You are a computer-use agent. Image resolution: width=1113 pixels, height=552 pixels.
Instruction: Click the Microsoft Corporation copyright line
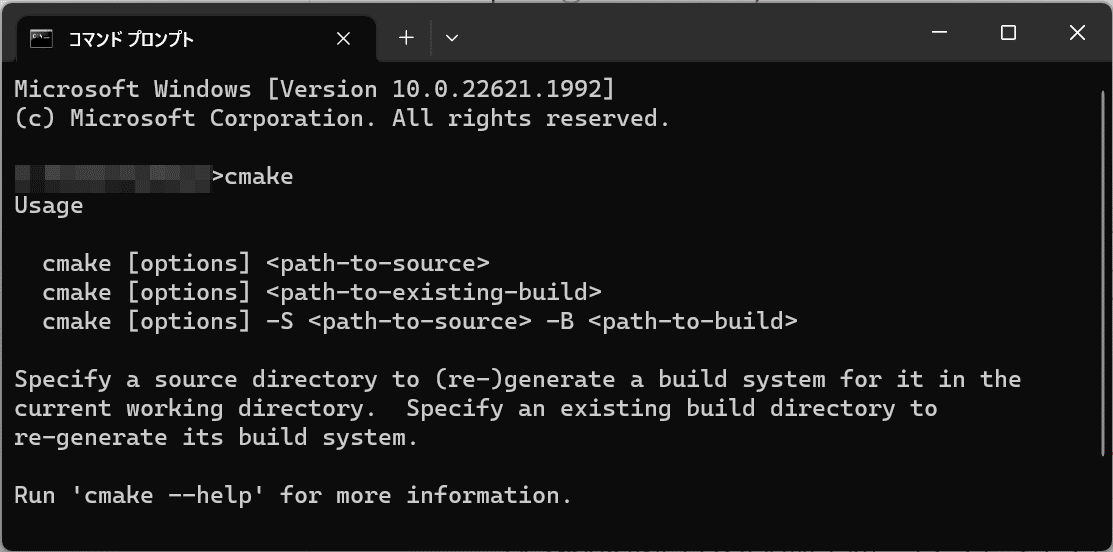(342, 118)
